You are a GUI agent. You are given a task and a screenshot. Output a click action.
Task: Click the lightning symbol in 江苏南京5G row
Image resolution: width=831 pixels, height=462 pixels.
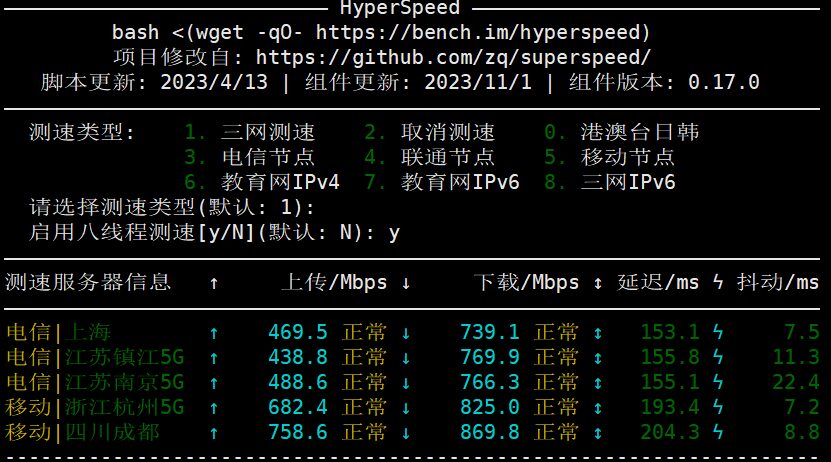coord(718,382)
